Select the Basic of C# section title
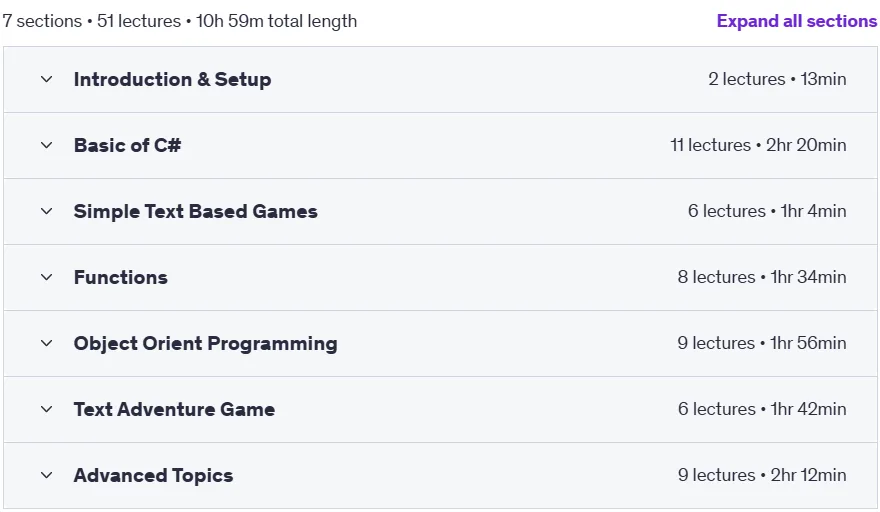 coord(127,145)
